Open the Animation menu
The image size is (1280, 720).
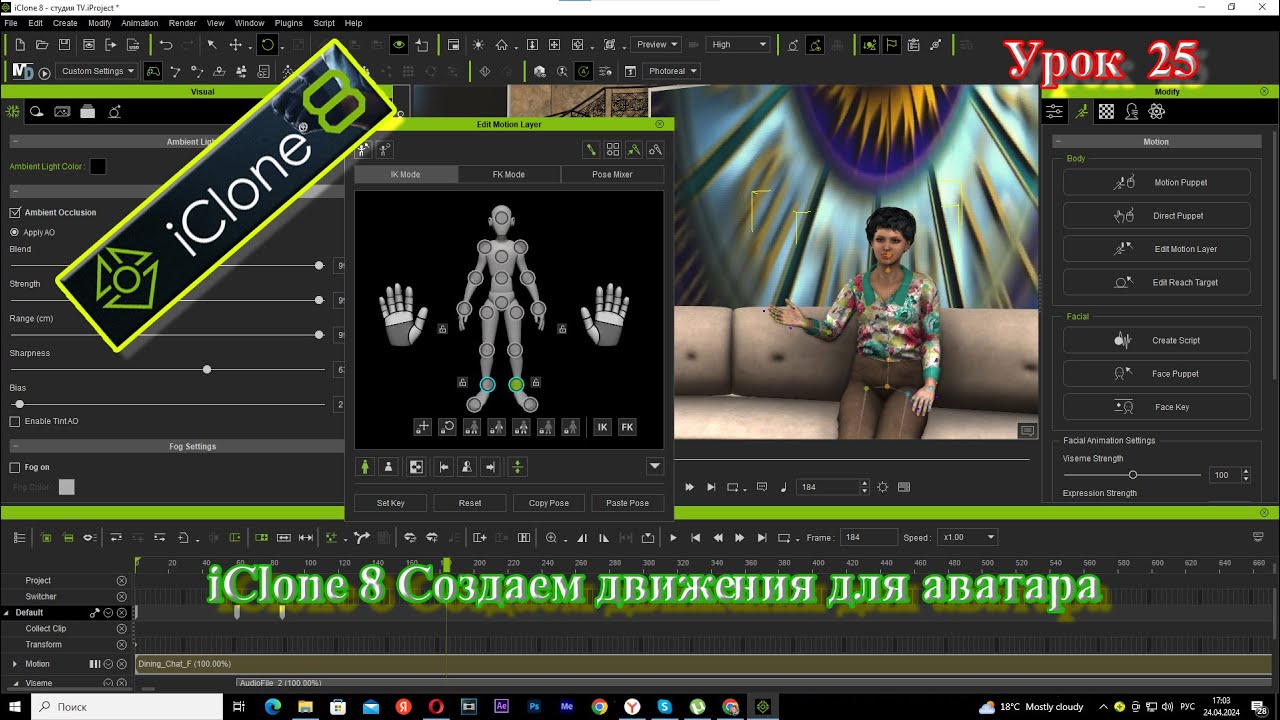point(139,23)
